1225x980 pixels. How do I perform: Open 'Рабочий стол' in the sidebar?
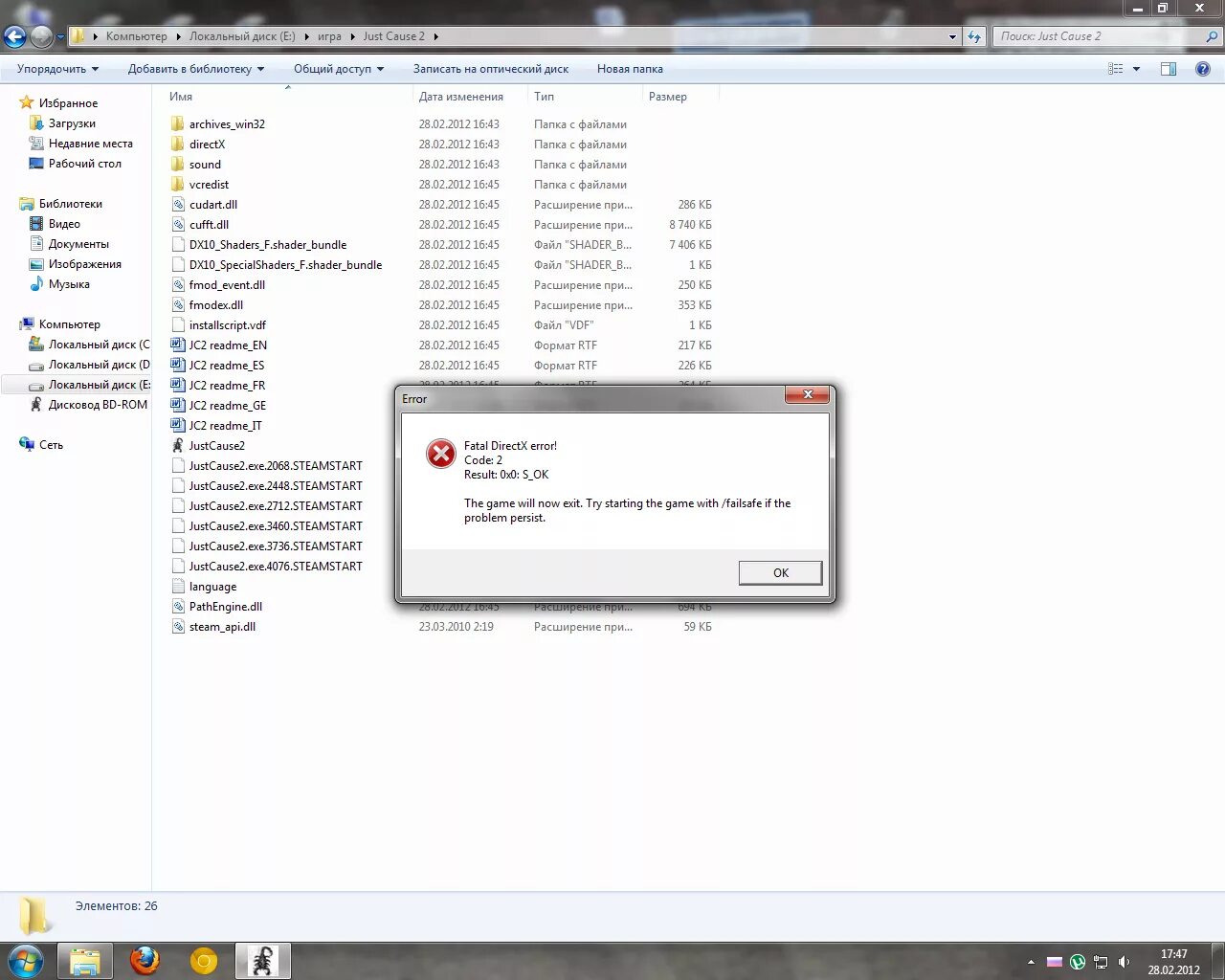click(84, 164)
